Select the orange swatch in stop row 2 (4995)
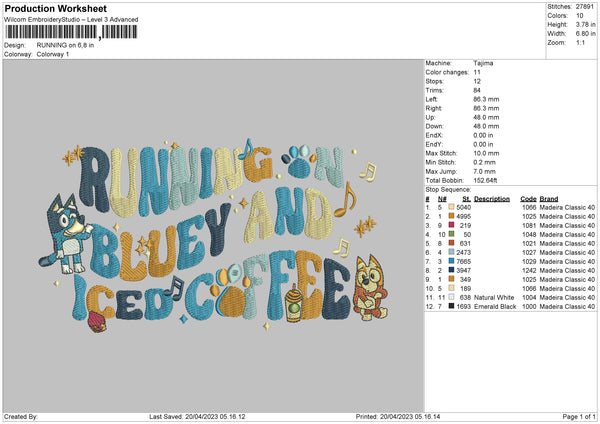The height and width of the screenshot is (424, 600). click(451, 216)
